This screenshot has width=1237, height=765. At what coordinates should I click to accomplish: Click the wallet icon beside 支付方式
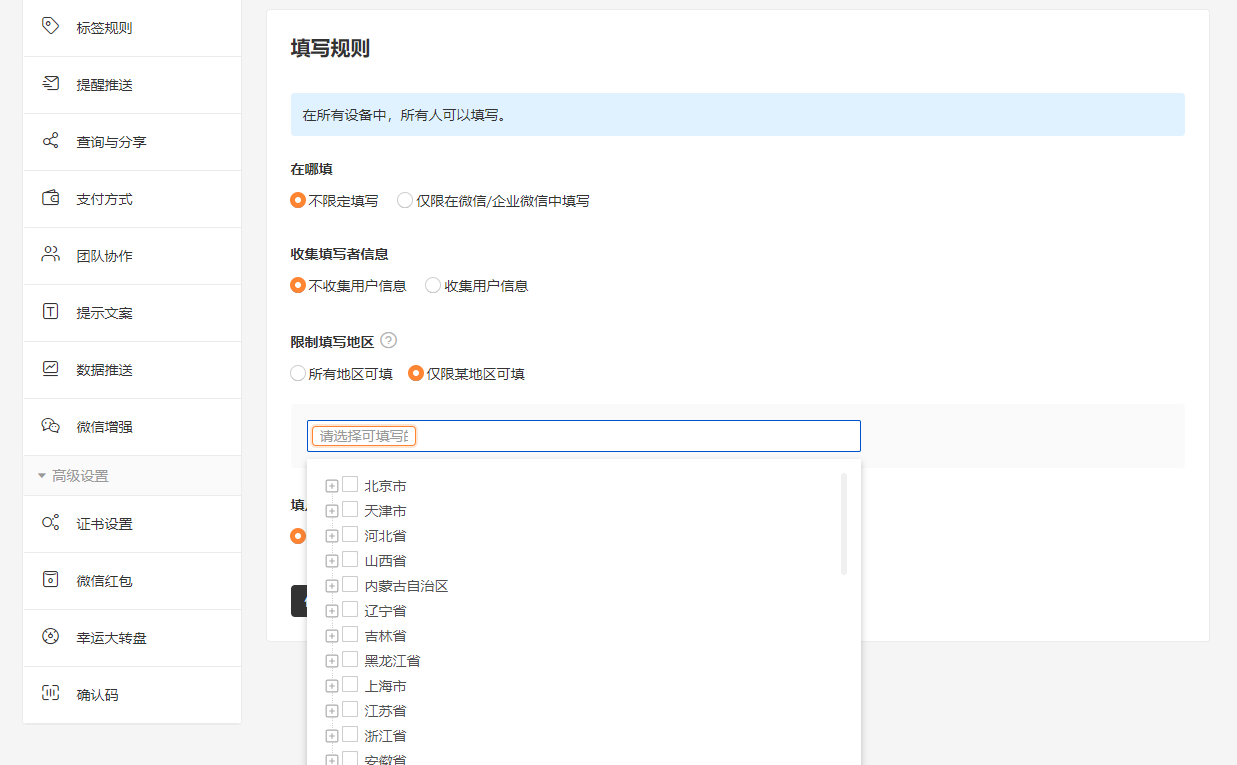[x=50, y=198]
